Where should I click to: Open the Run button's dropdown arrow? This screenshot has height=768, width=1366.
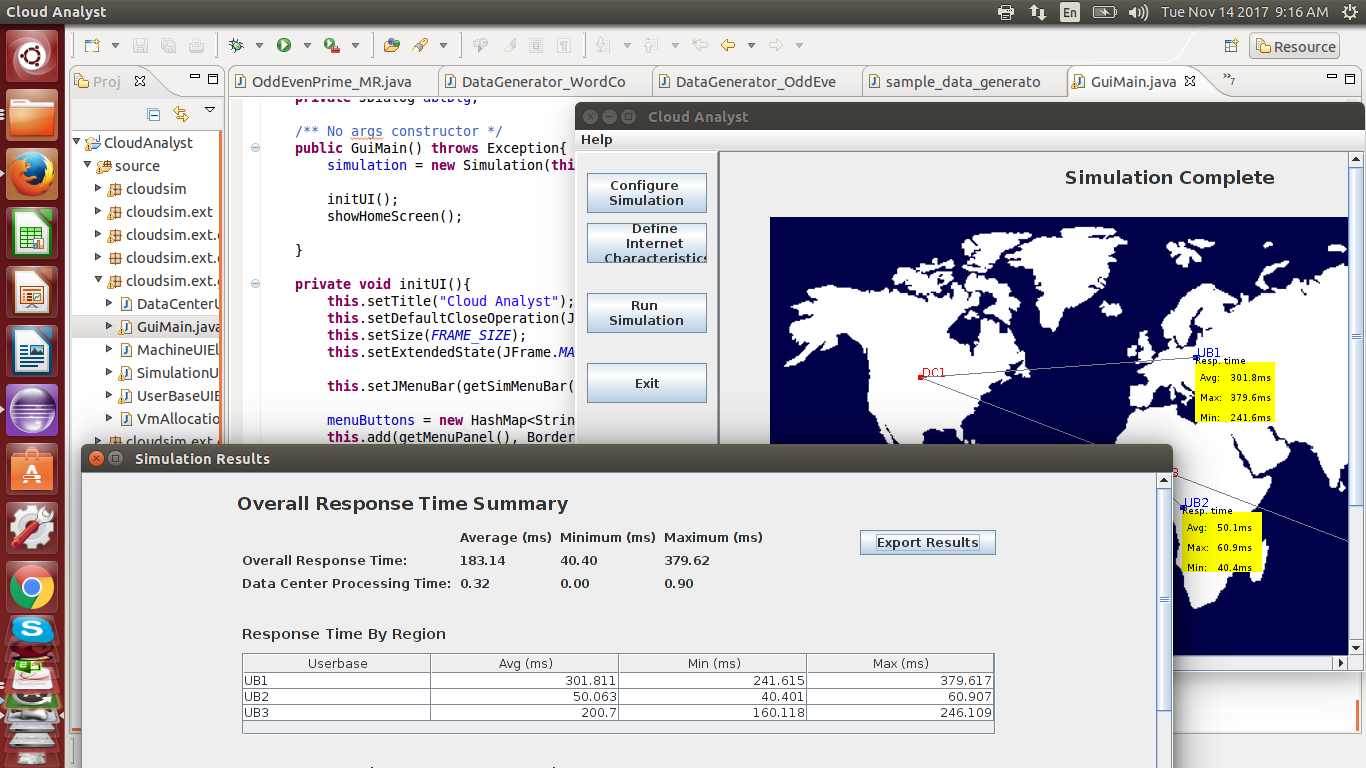point(305,45)
